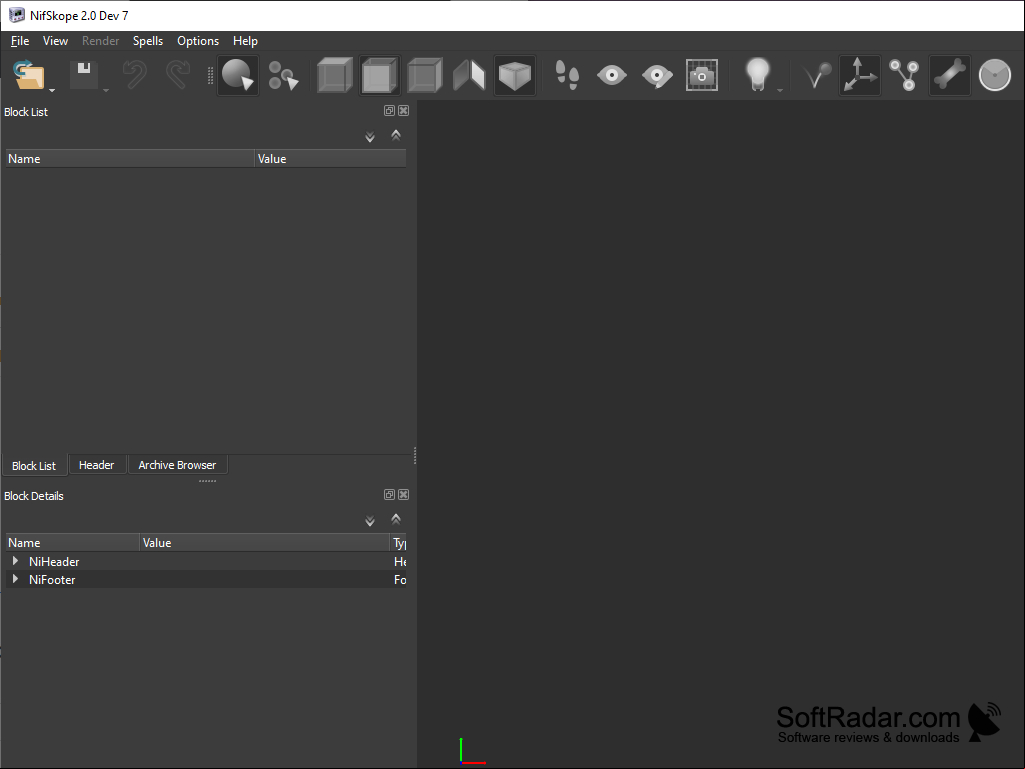Open the Render menu
Screen dimensions: 1025x769
(101, 41)
